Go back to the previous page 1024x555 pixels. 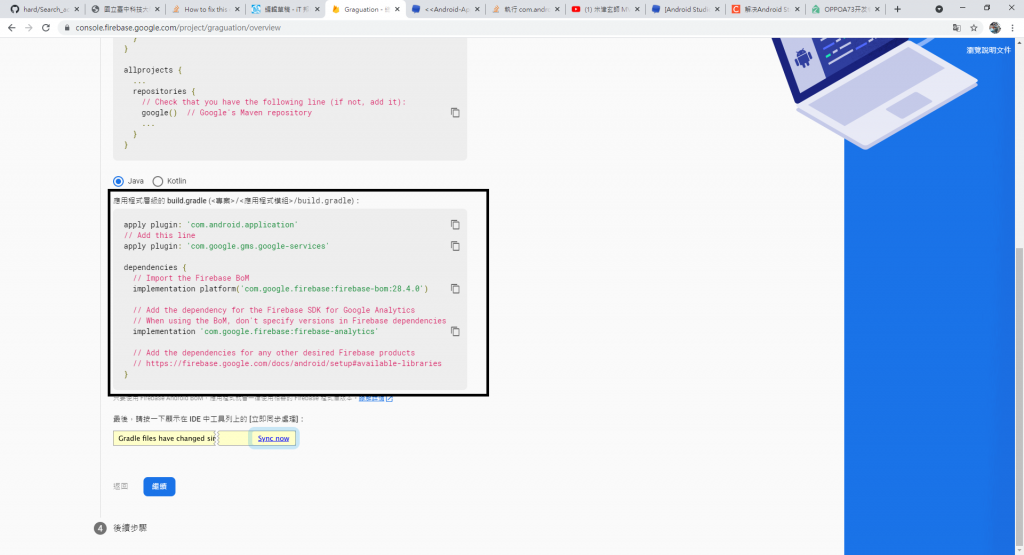coord(12,28)
